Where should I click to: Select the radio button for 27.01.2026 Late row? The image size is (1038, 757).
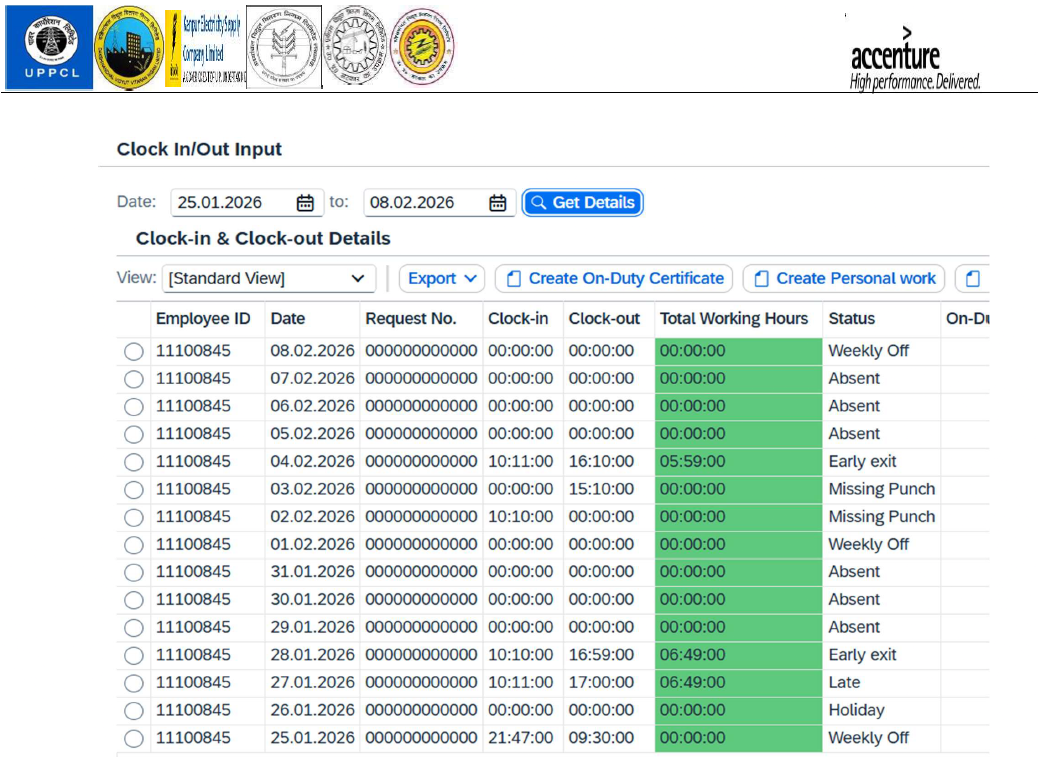coord(134,683)
